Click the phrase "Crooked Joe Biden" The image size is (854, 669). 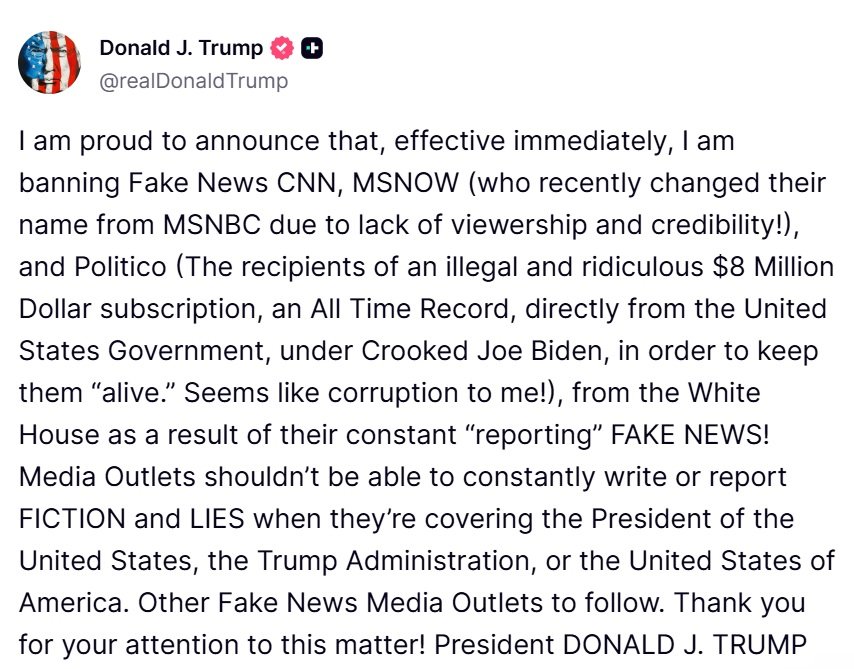[x=483, y=351]
